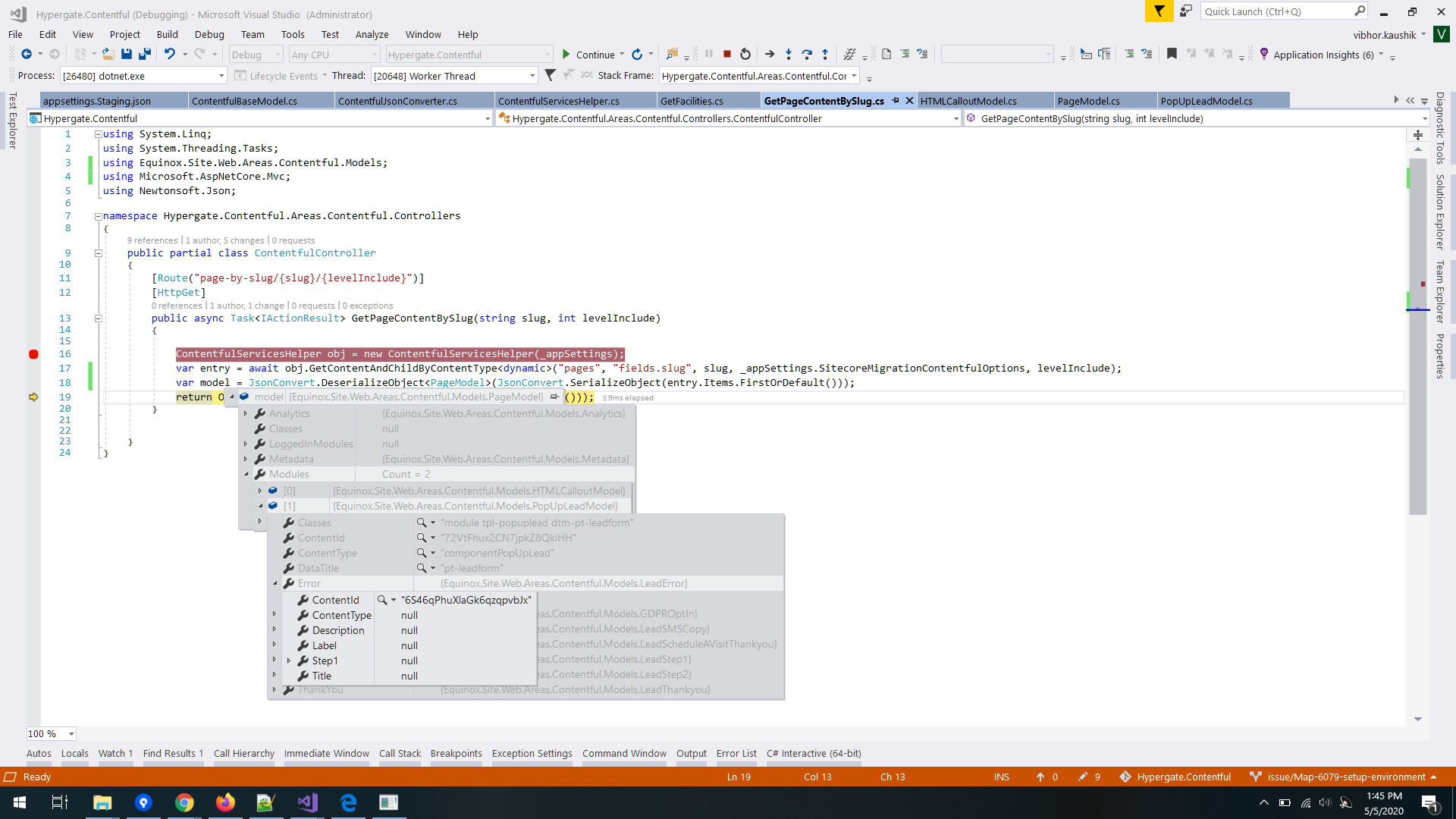Click the Show Next Statement arrow icon
Screen dimensions: 1456x819
[x=769, y=54]
